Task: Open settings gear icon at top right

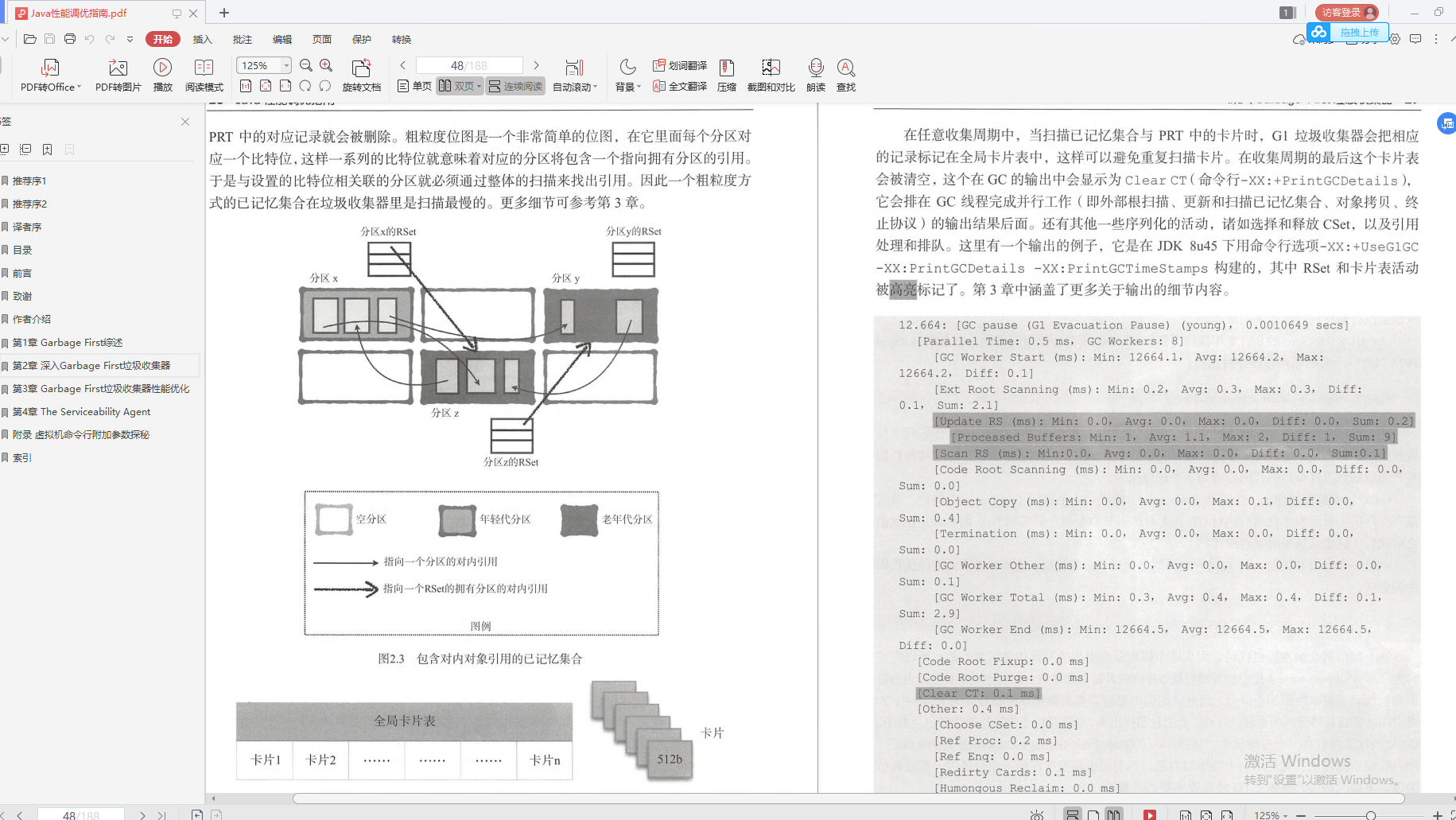Action: click(x=1395, y=39)
